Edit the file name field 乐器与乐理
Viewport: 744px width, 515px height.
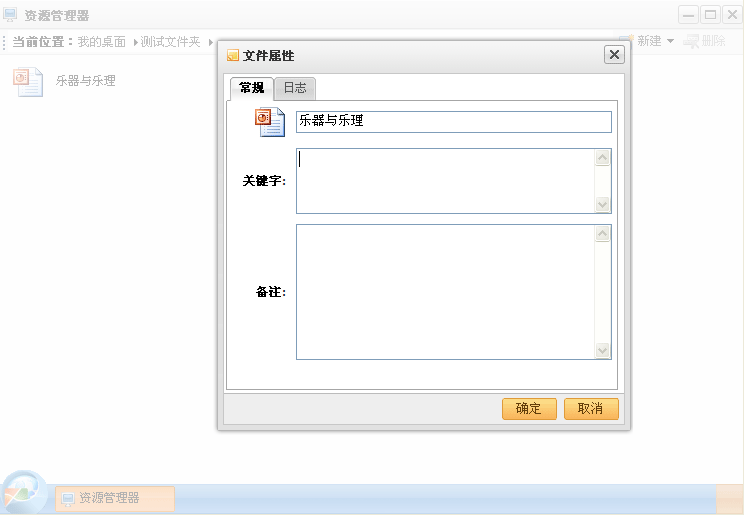[454, 122]
